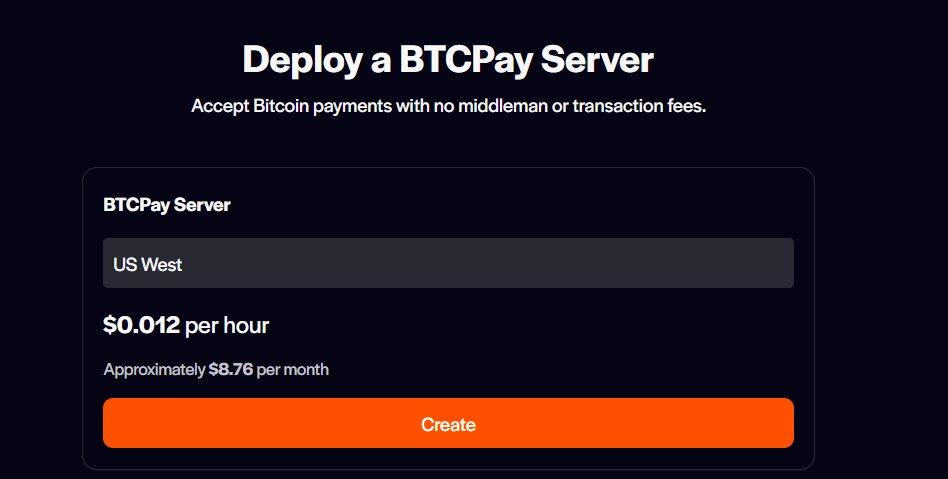This screenshot has height=479, width=948.
Task: Click the word "BTCPay" in the main heading
Action: point(466,60)
